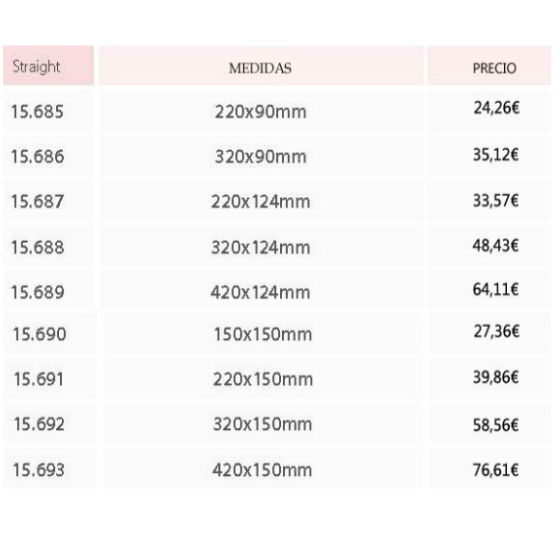
Task: Click the 76,61€ price
Action: coord(496,470)
